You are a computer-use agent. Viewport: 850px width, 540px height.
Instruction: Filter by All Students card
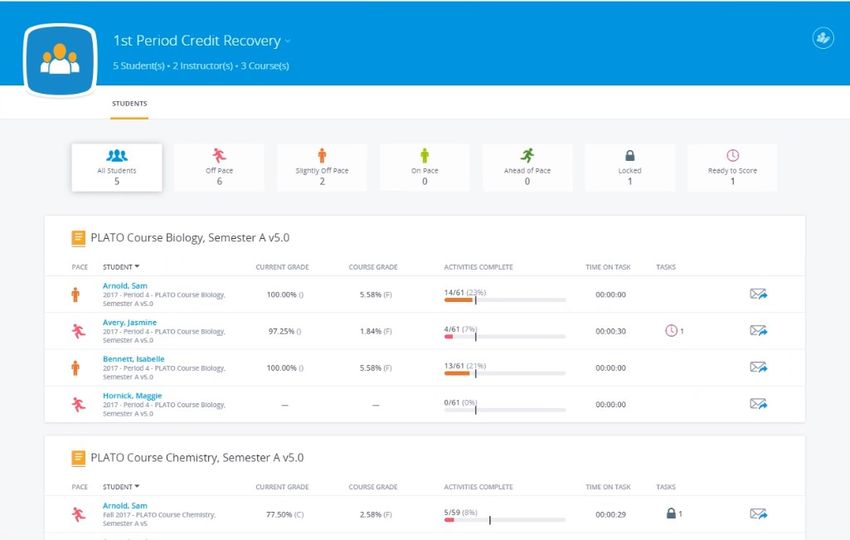coord(117,168)
